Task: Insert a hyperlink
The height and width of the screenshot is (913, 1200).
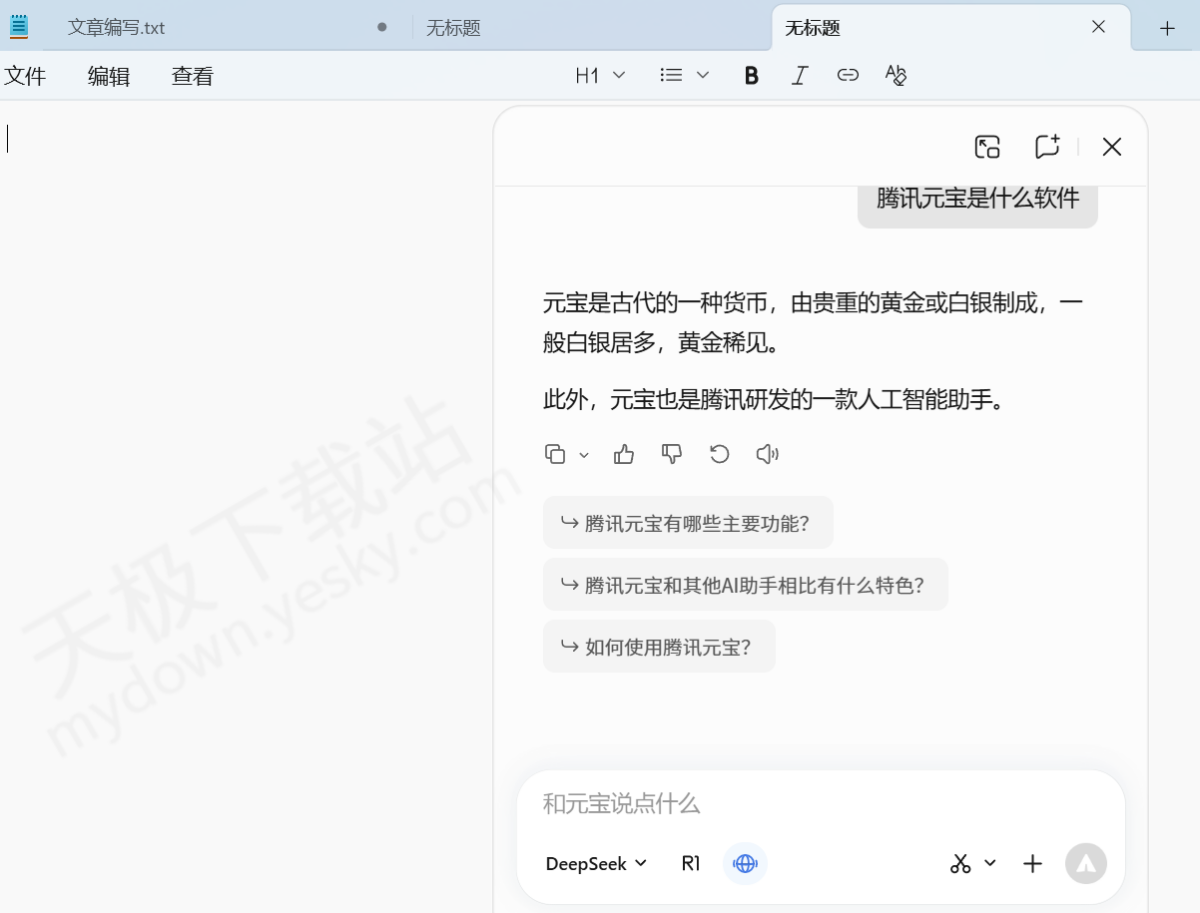Action: tap(847, 74)
